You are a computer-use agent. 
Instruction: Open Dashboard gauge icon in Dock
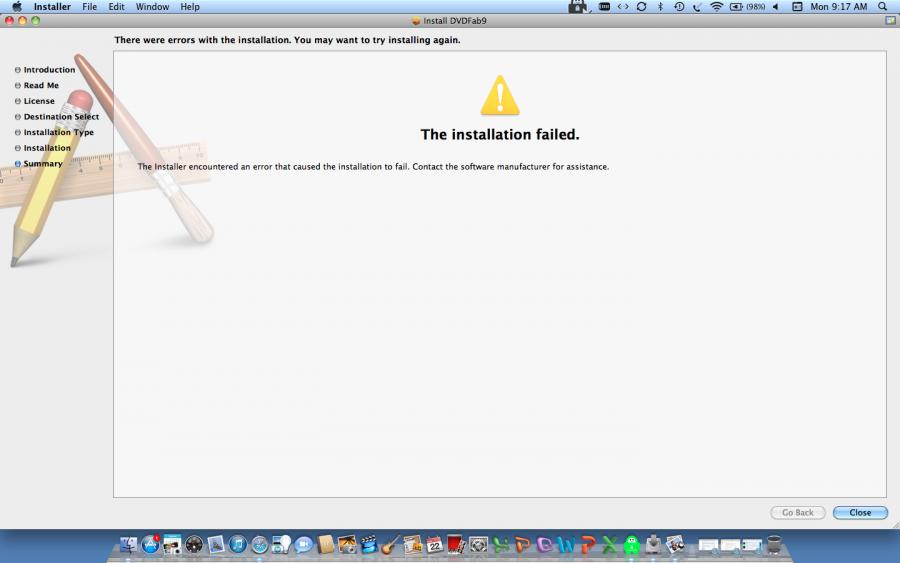[x=194, y=544]
